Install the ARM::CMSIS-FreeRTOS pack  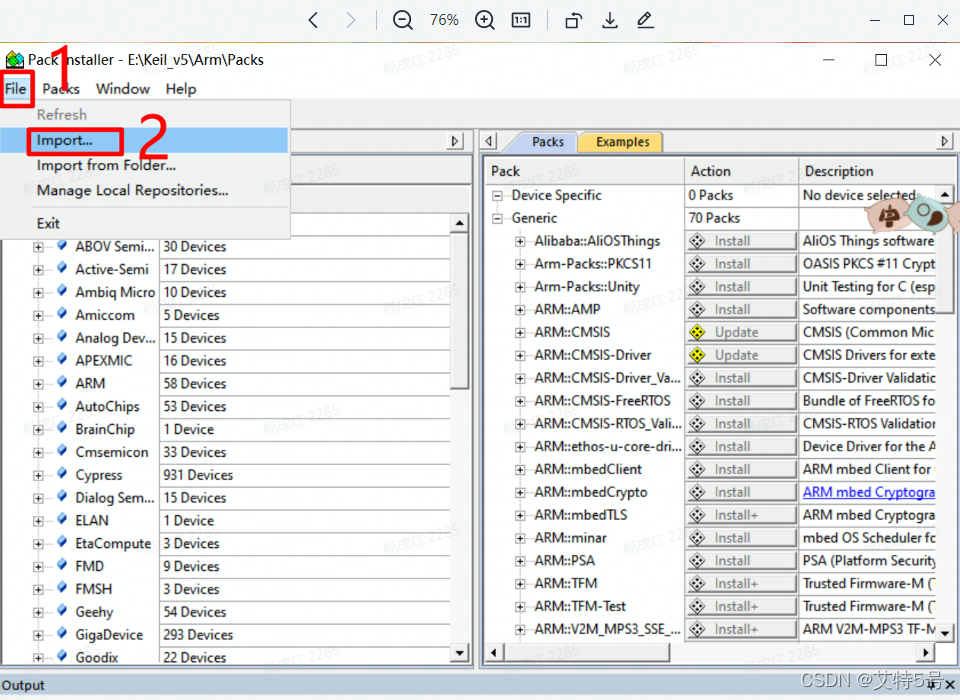[x=741, y=401]
